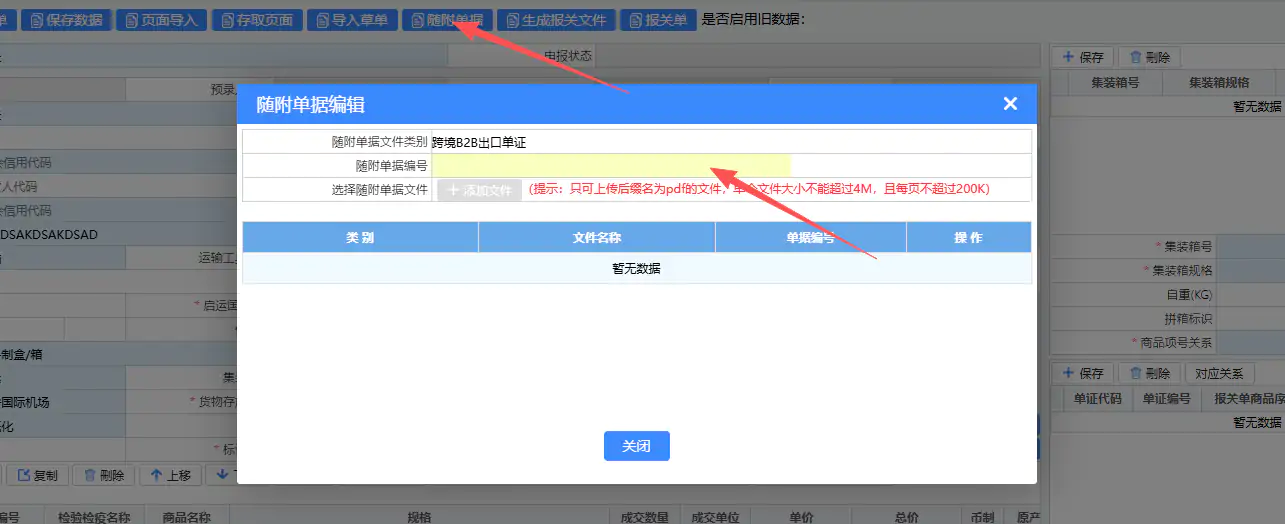The image size is (1285, 524).
Task: Click the 保存数据 toolbar button
Action: (66, 19)
